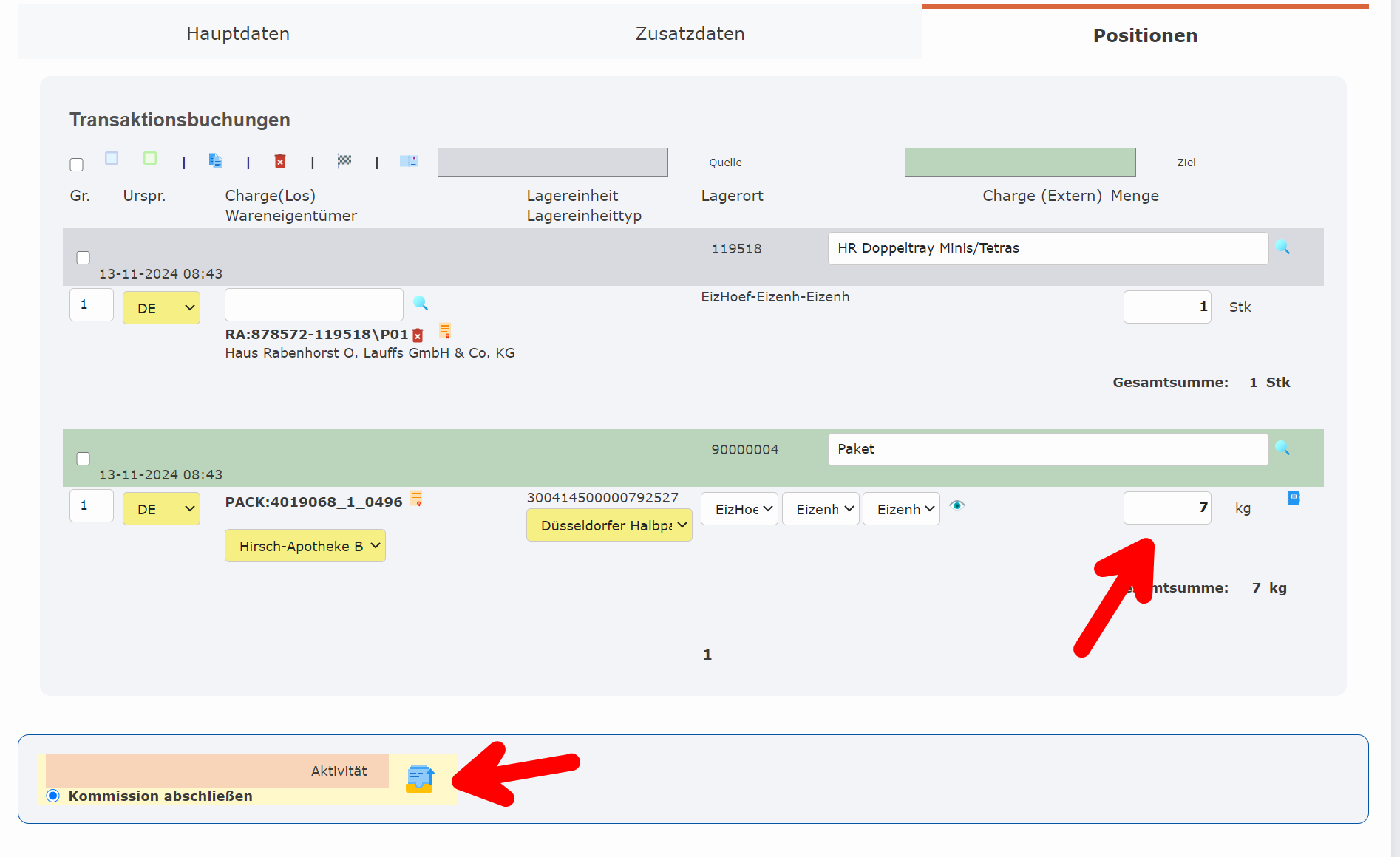Select the copy icon in the toolbar
The width and height of the screenshot is (1400, 857).
click(x=215, y=161)
